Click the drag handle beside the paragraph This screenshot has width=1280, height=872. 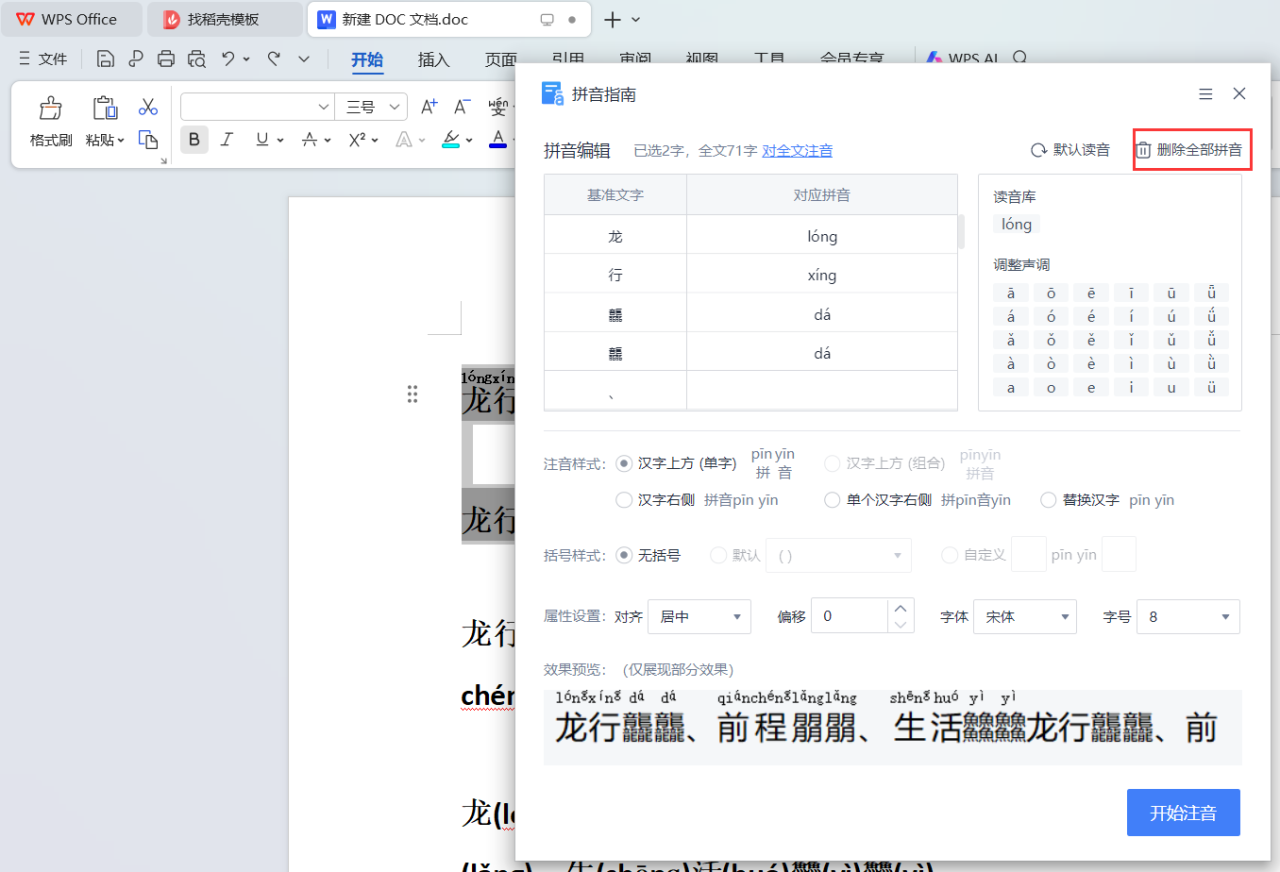(x=412, y=394)
